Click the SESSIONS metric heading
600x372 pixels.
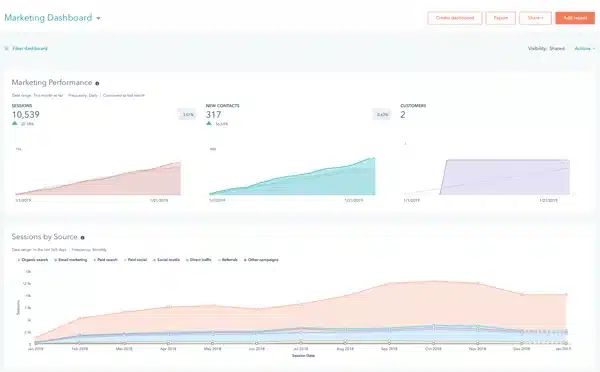point(22,106)
